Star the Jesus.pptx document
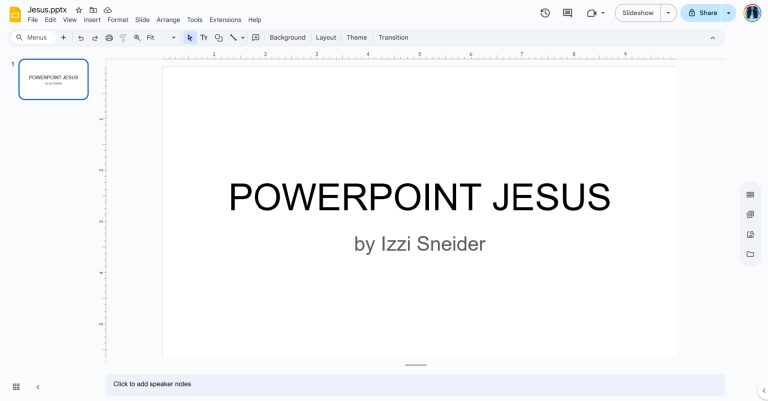The width and height of the screenshot is (768, 401). (x=79, y=10)
